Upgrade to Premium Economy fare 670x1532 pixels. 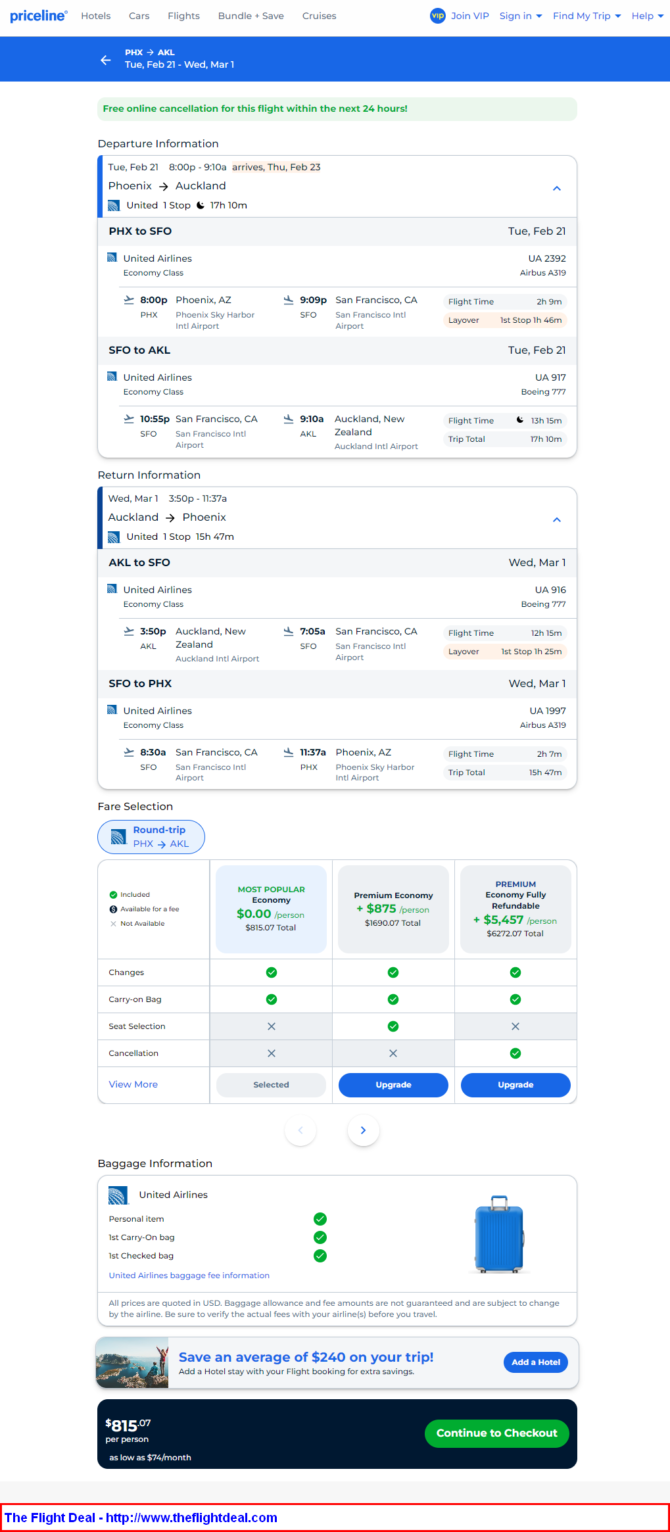pos(393,1085)
